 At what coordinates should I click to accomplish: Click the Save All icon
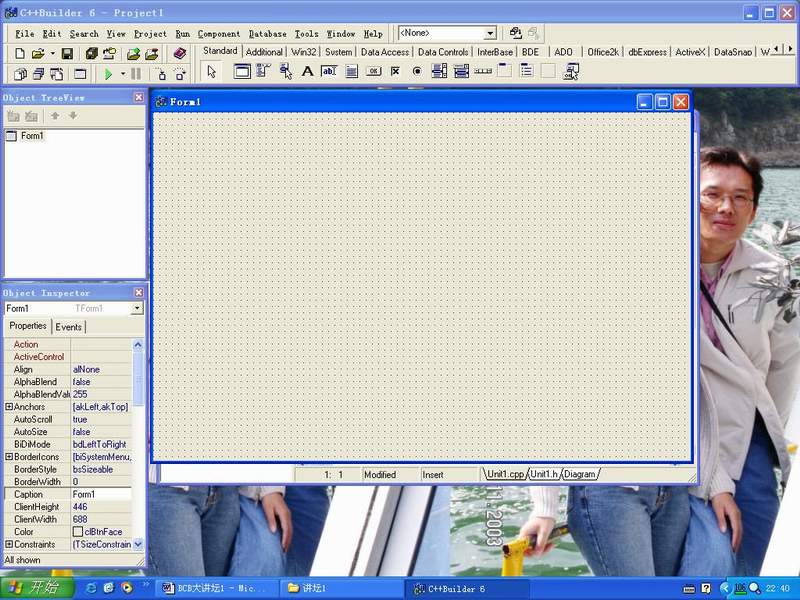tap(92, 53)
